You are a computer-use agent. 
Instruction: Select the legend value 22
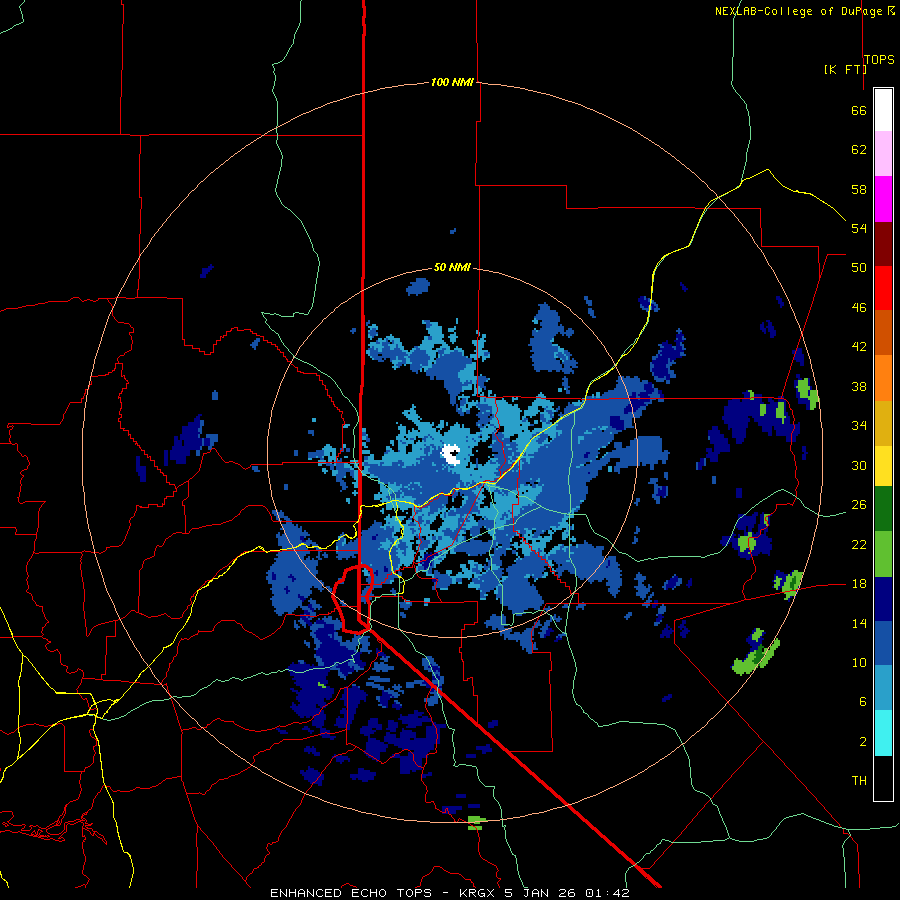click(859, 544)
